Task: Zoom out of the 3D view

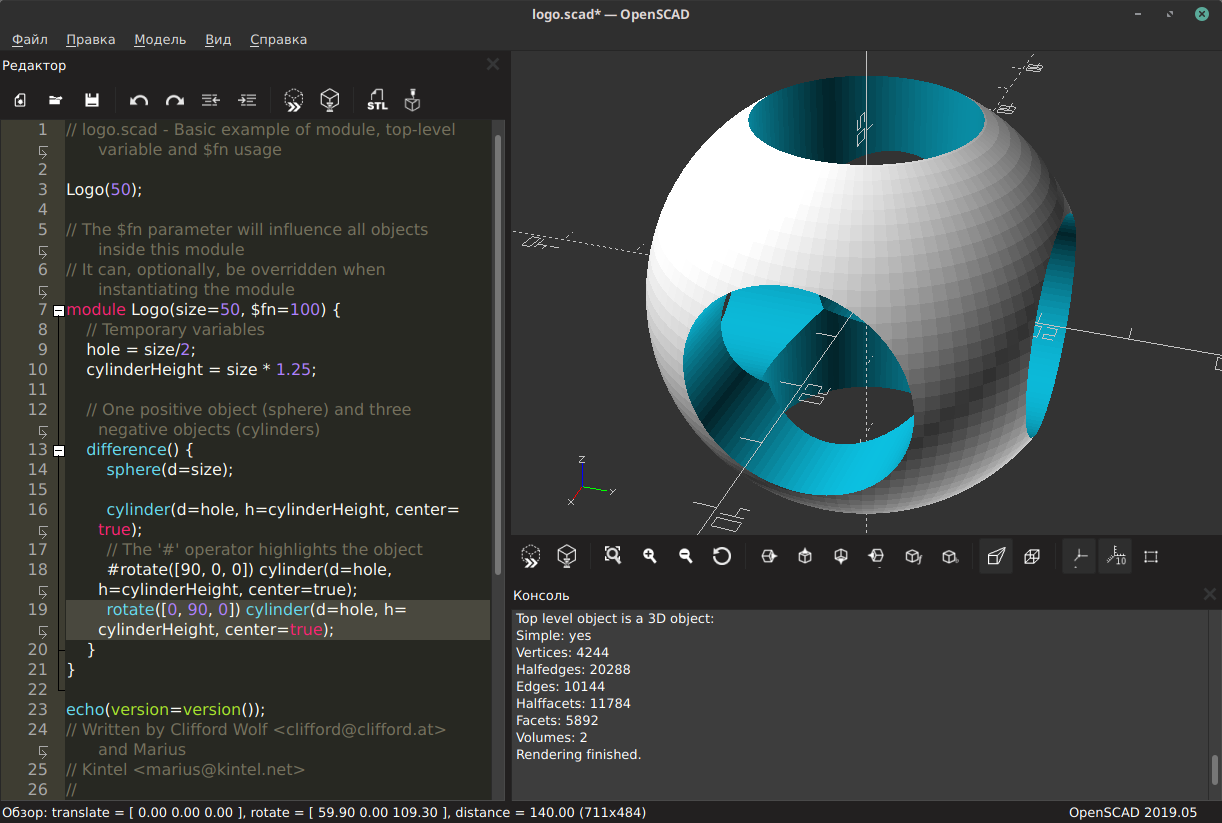Action: click(686, 556)
